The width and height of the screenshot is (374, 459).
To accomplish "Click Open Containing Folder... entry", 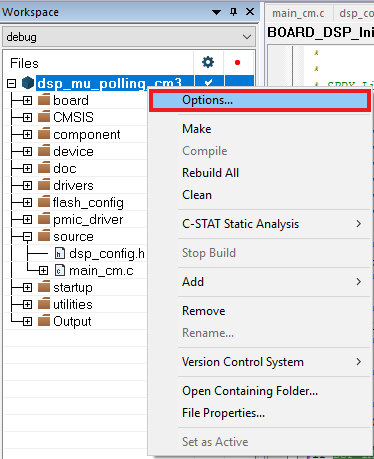I will click(250, 391).
